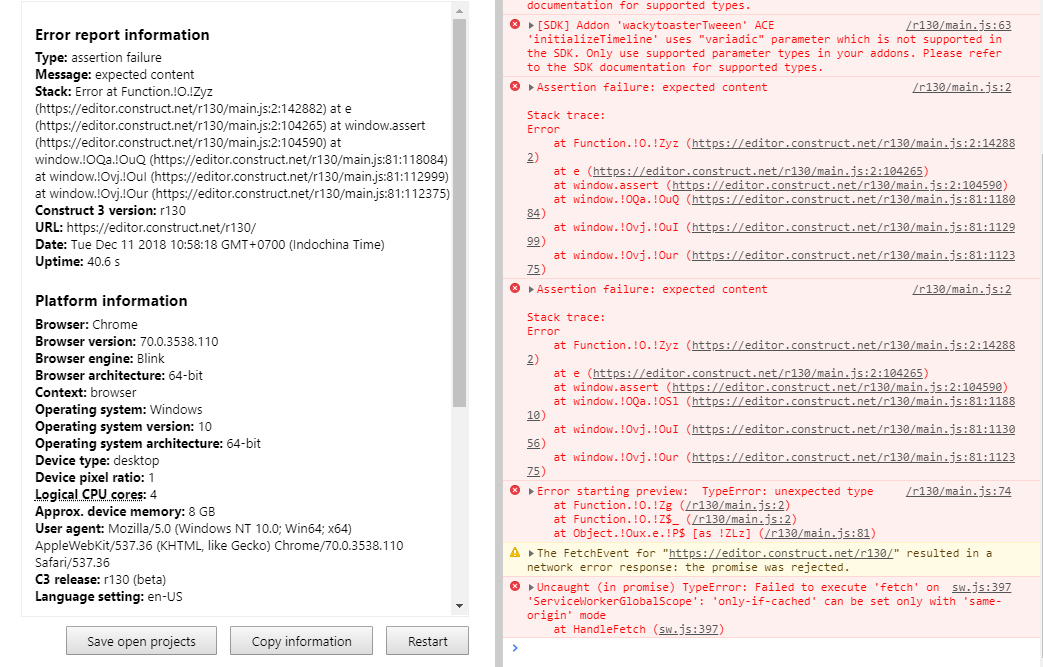This screenshot has height=667, width=1043.
Task: Open the sw.js:397 source link at right
Action: 981,587
